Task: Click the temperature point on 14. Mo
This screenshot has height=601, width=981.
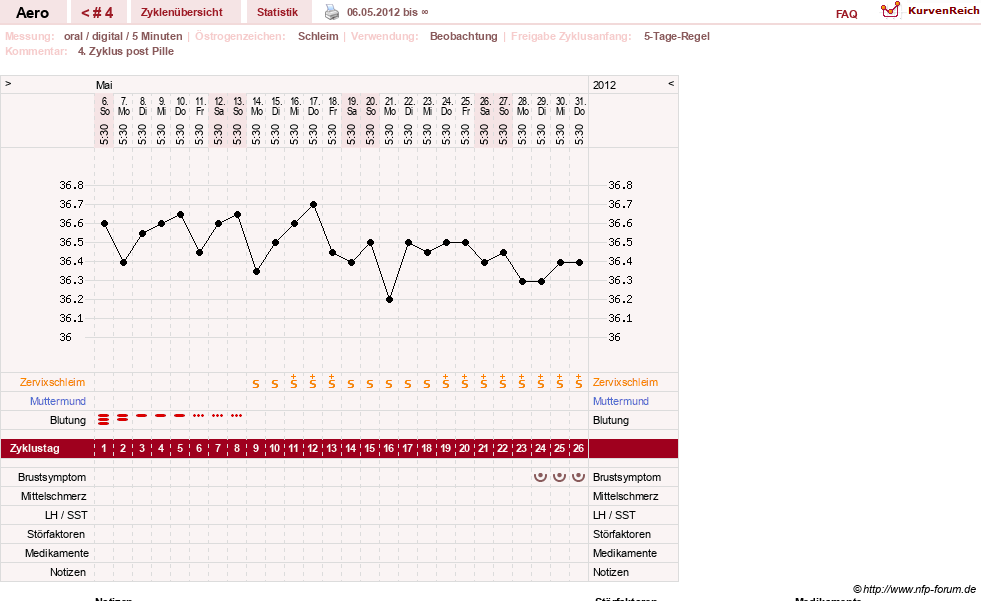Action: pos(257,271)
